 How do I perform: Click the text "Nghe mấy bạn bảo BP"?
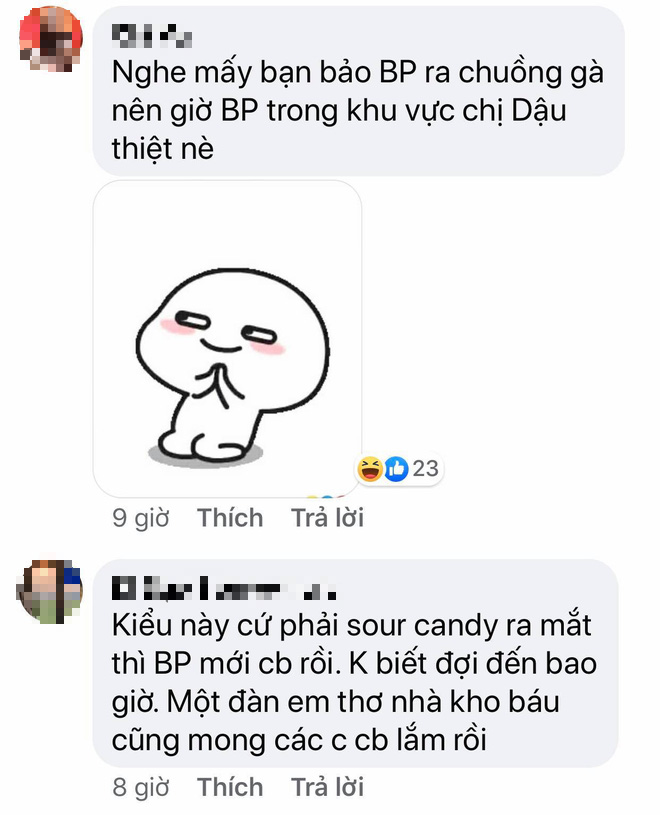(x=265, y=73)
